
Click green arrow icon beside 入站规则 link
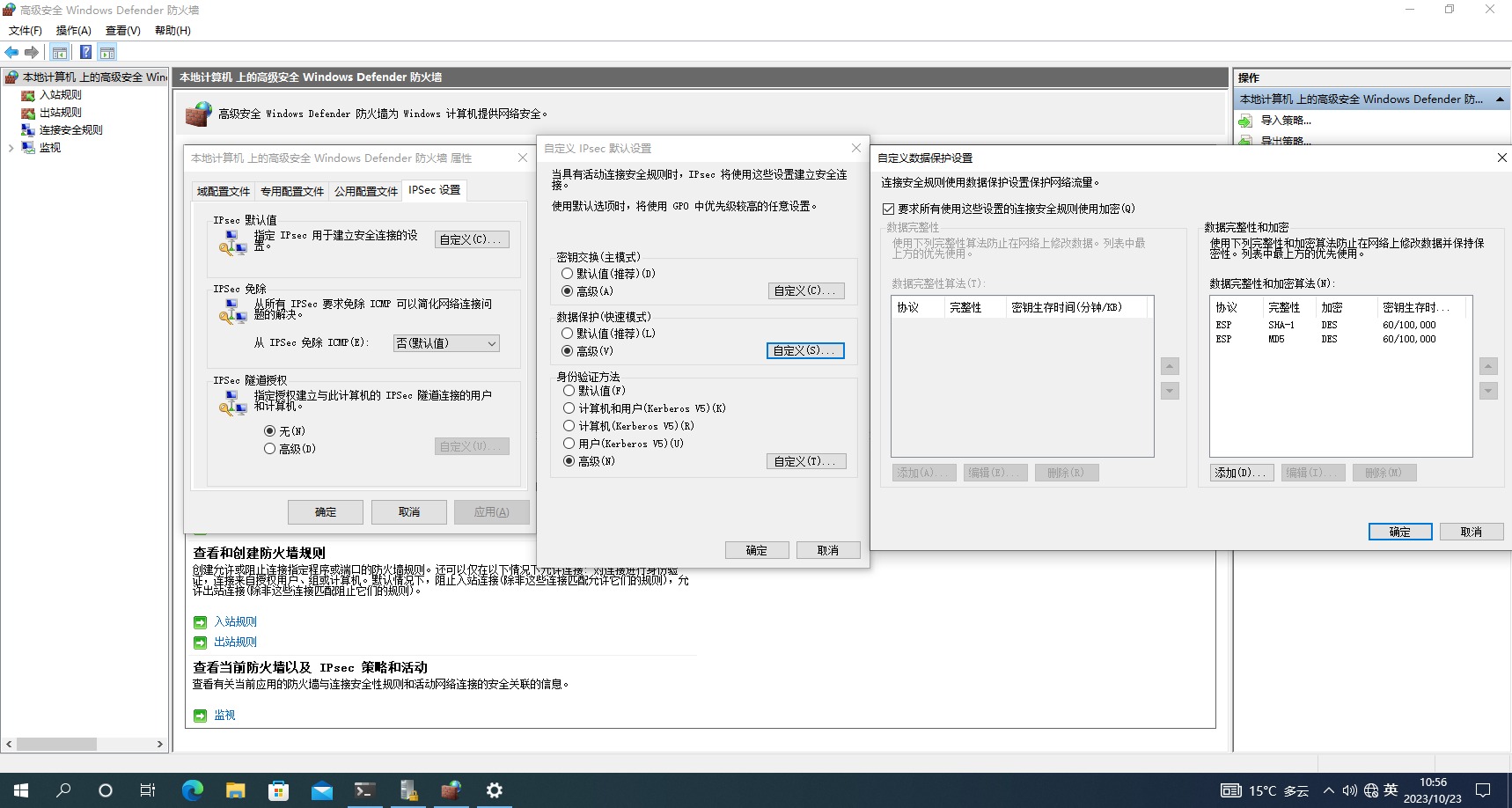(200, 622)
